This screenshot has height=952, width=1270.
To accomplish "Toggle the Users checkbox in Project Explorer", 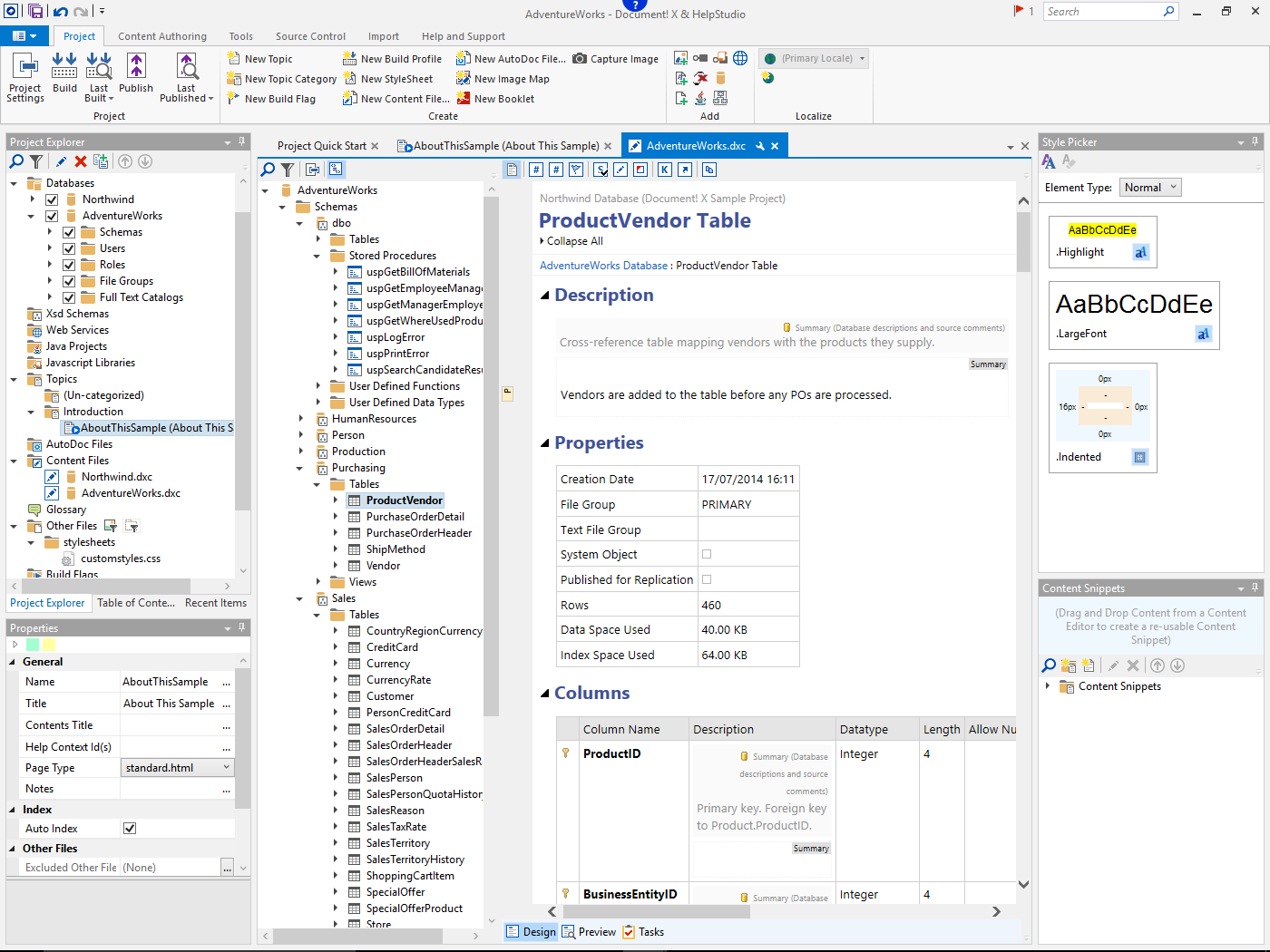I will click(x=69, y=248).
